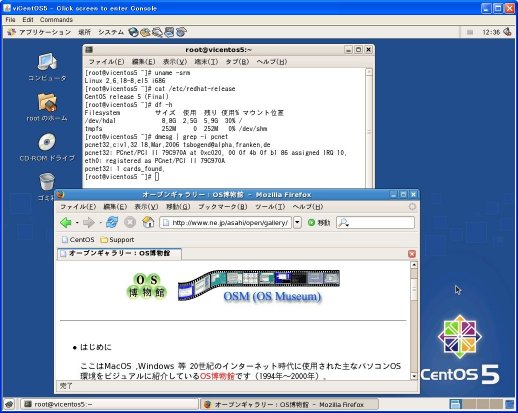The height and width of the screenshot is (413, 518).
Task: Click the Firefox forward arrow
Action: (88, 222)
